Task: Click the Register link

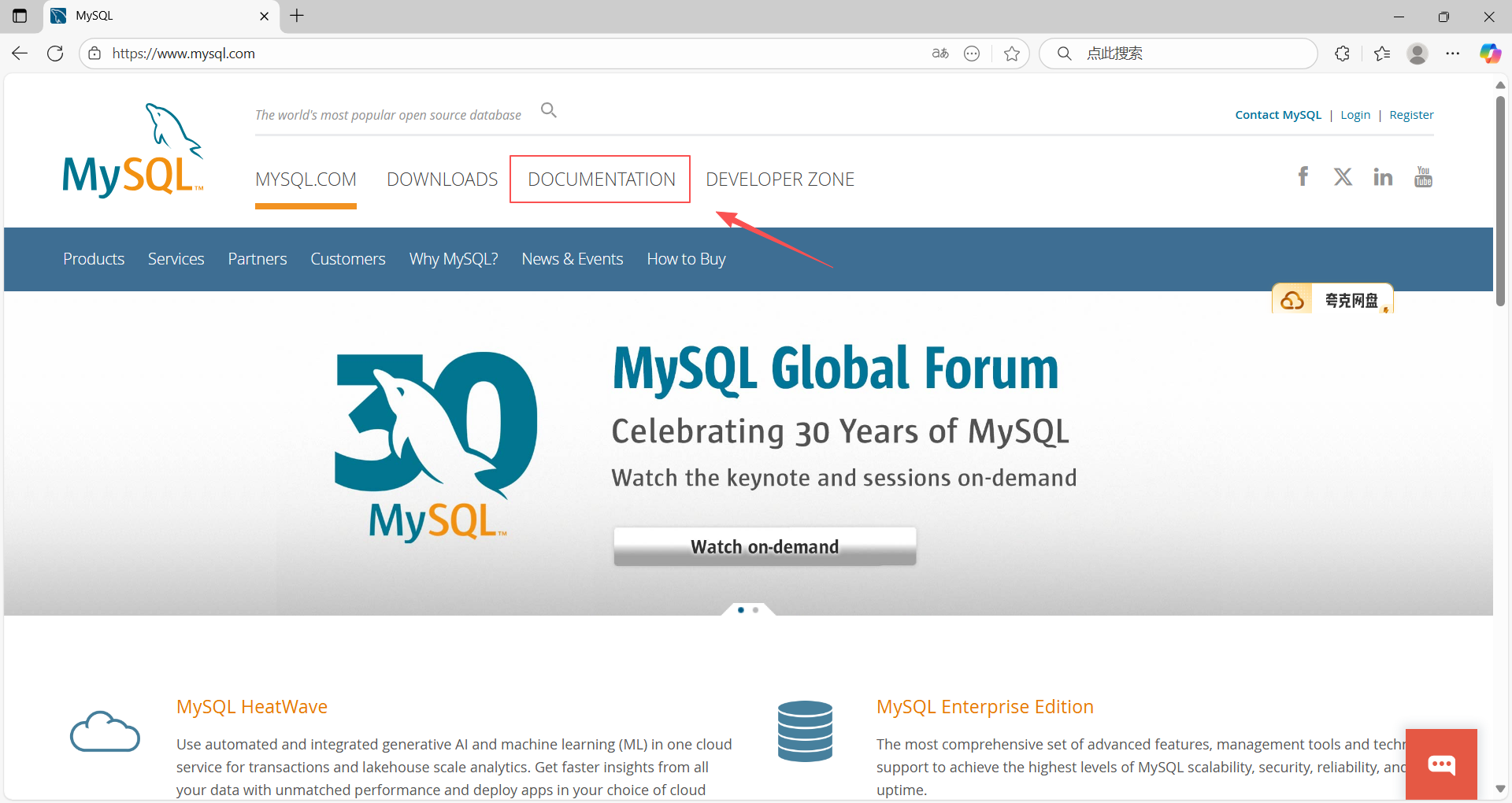Action: point(1411,115)
